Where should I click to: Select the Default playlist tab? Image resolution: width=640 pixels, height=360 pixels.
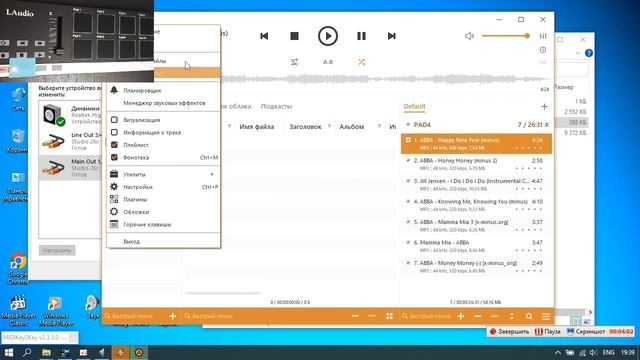point(414,106)
